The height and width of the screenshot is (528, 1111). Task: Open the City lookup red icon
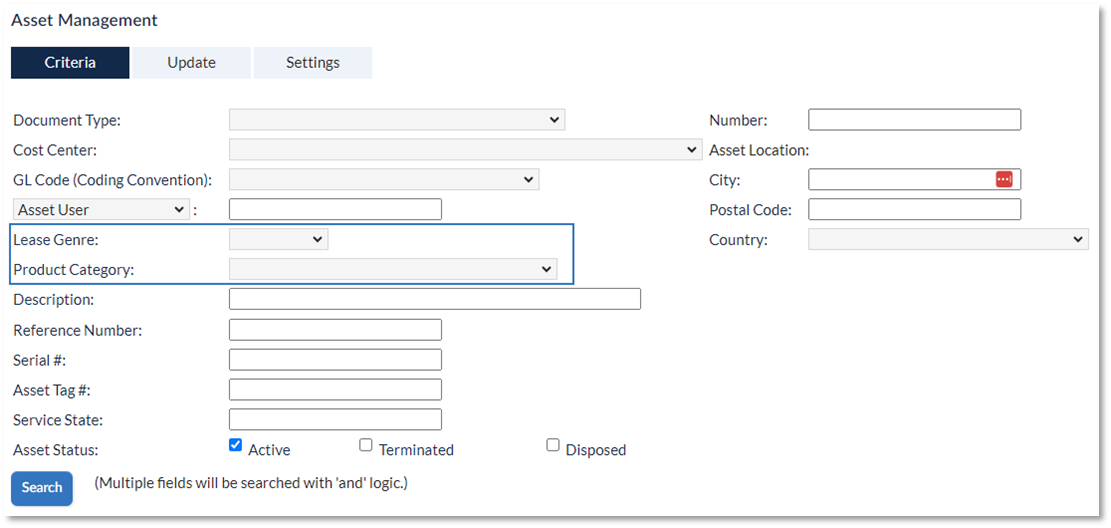tap(1004, 179)
